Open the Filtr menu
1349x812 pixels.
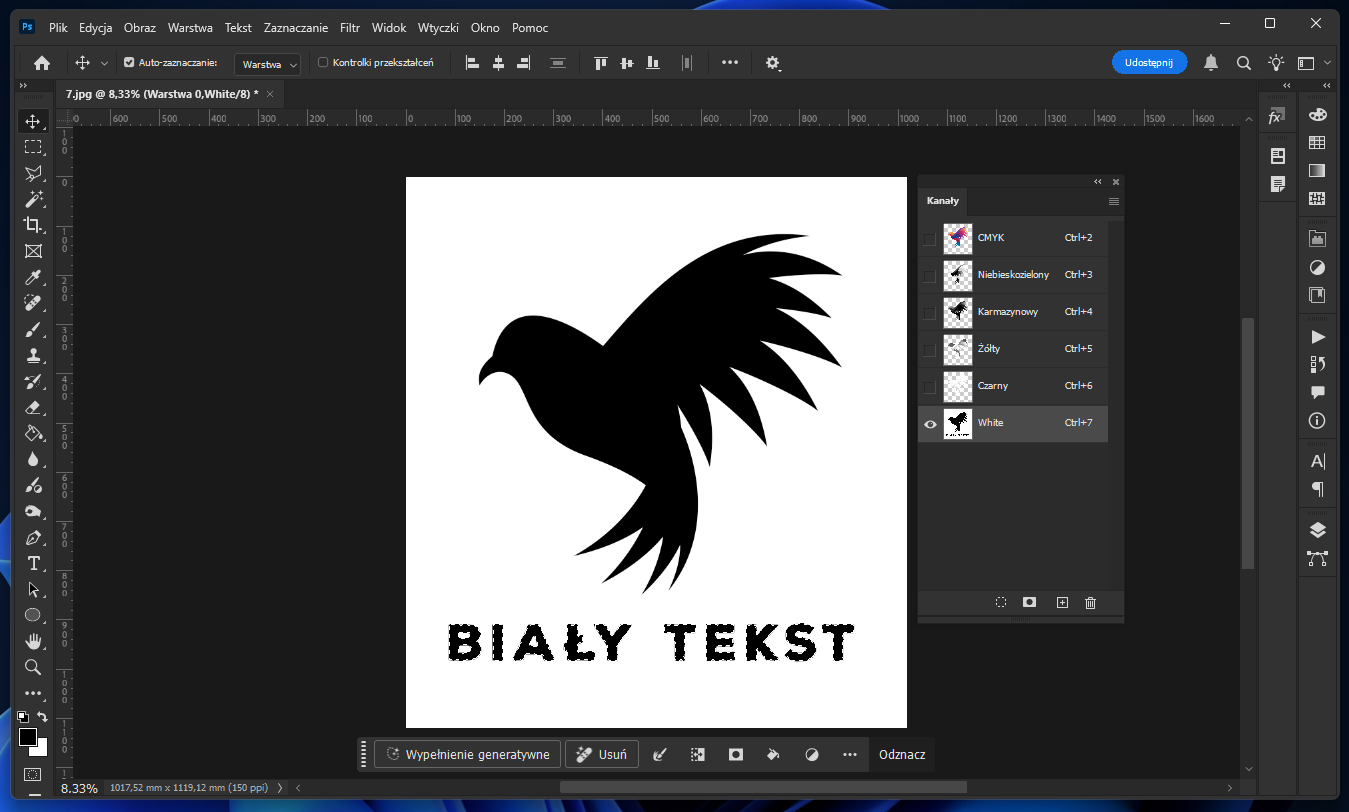[x=349, y=27]
